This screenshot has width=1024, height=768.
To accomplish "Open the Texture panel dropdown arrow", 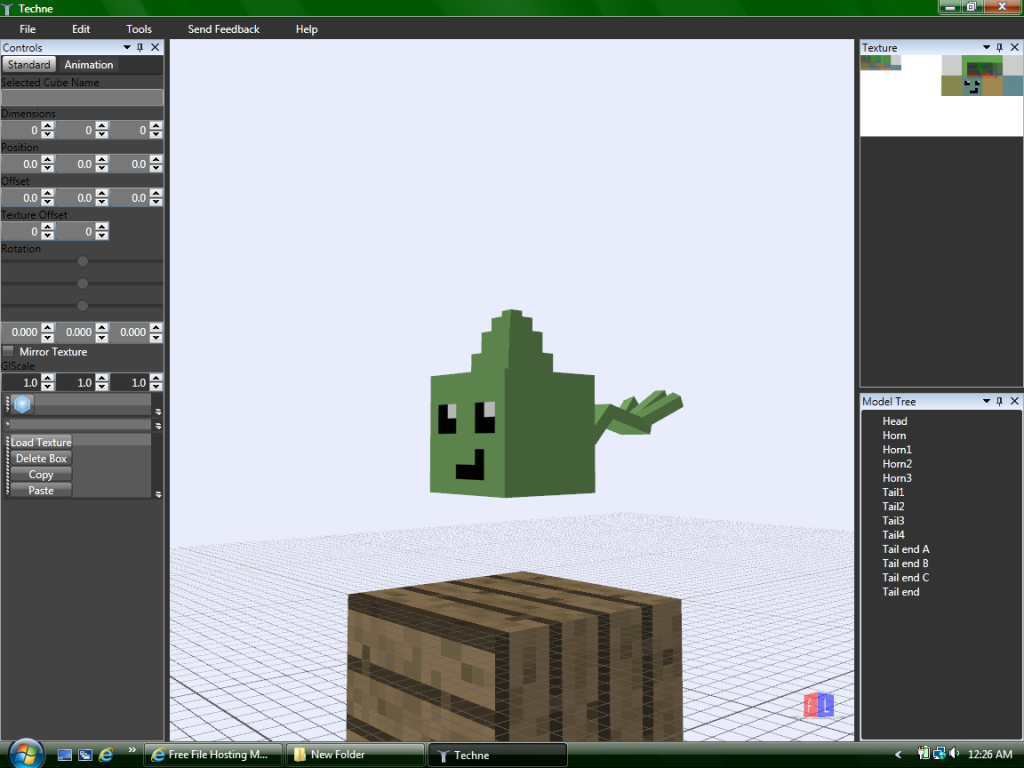I will point(986,47).
